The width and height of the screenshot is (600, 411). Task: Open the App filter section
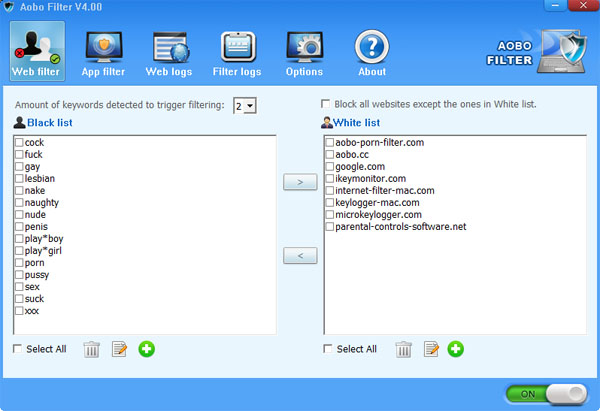104,53
